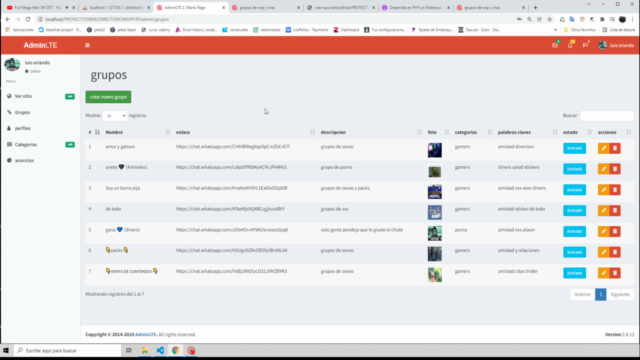Edit the 'packs' group row
Screen dimensions: 640x360
(603, 252)
